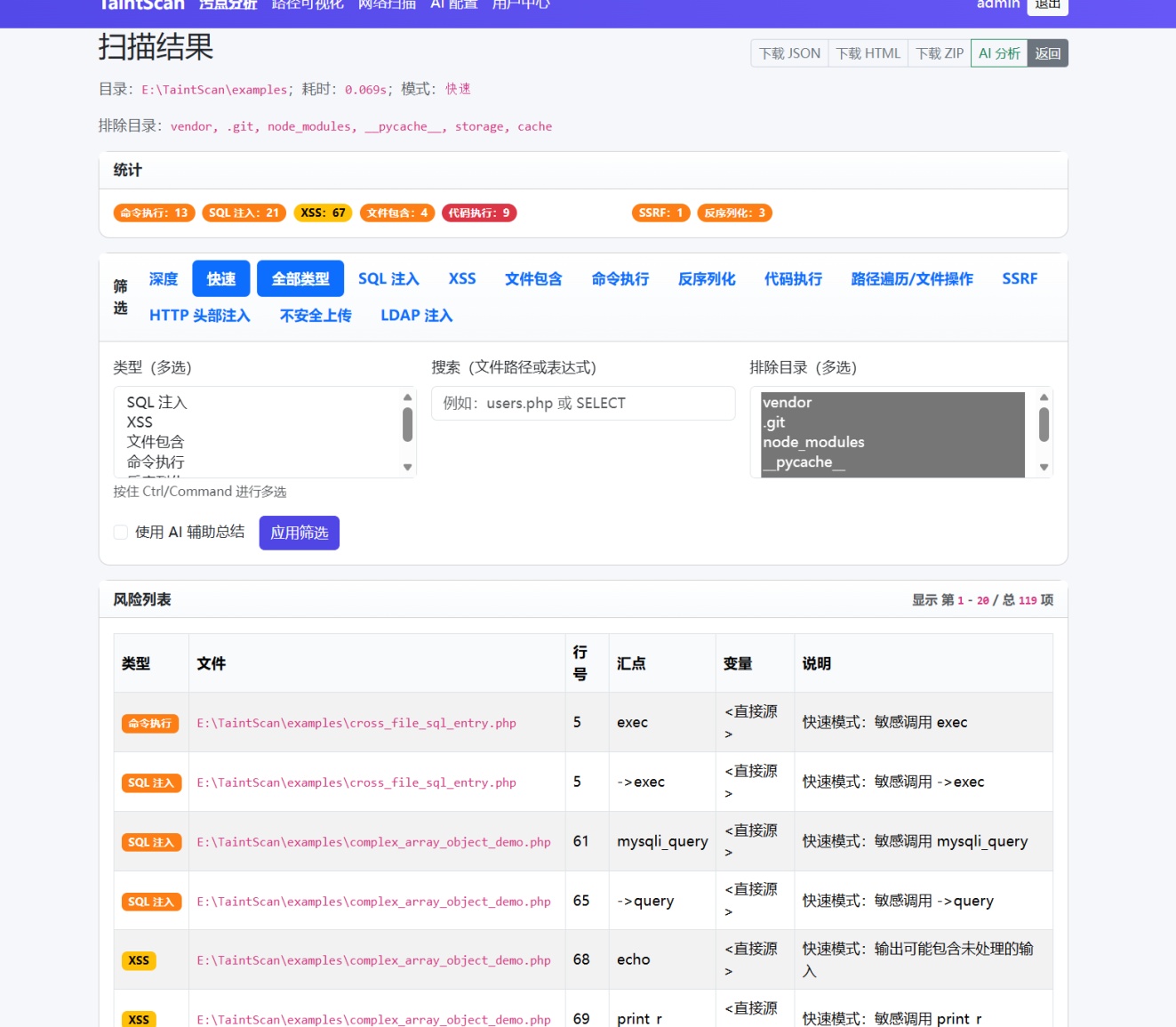Filter by the 路径遍历/文件操作 tab
The width and height of the screenshot is (1176, 1027).
click(x=911, y=279)
